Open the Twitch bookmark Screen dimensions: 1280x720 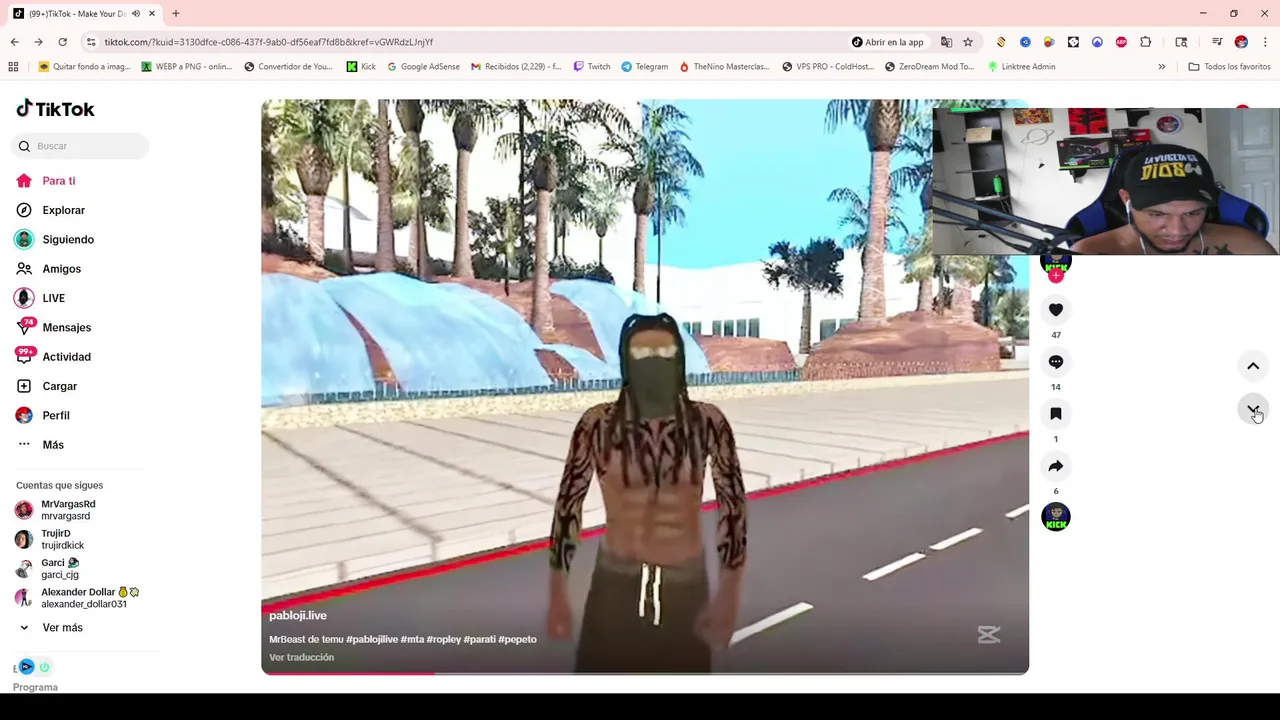click(x=592, y=67)
